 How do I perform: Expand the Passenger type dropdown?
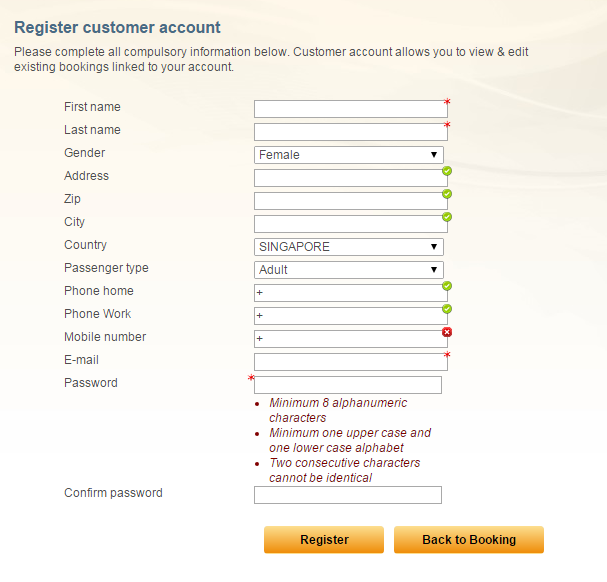pyautogui.click(x=349, y=270)
